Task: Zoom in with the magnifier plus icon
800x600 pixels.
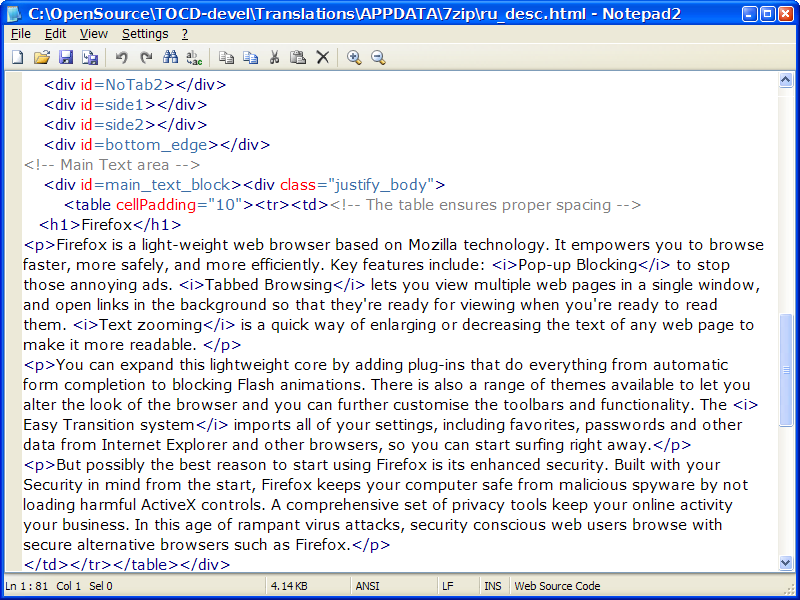Action: coord(354,57)
